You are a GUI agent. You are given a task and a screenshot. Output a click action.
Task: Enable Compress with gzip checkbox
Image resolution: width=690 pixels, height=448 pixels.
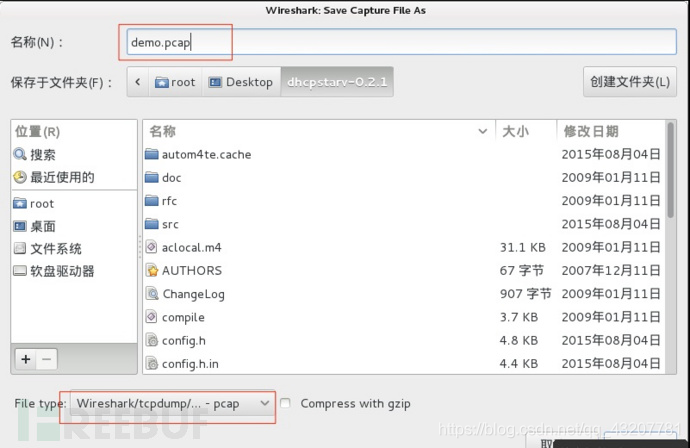point(286,403)
